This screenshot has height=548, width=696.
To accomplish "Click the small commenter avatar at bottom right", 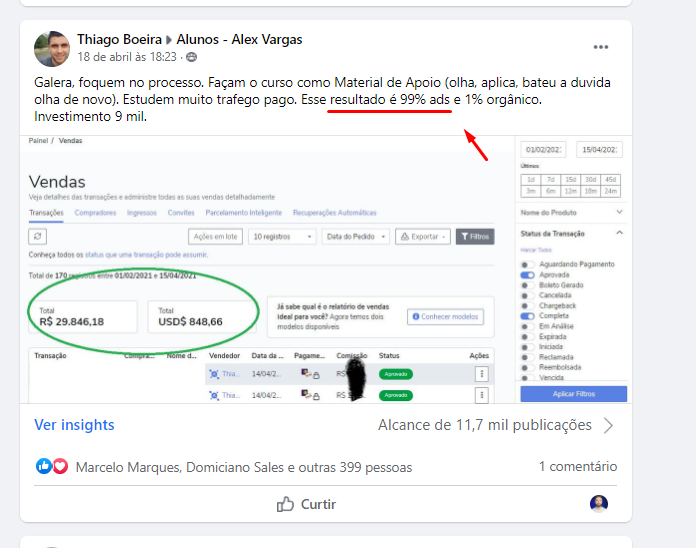I will tap(598, 503).
